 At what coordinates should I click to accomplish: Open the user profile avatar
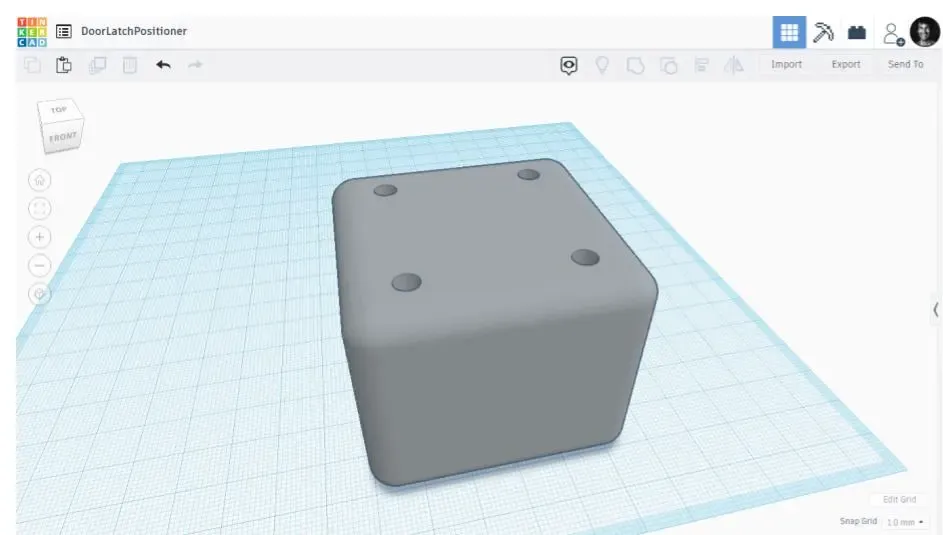925,32
